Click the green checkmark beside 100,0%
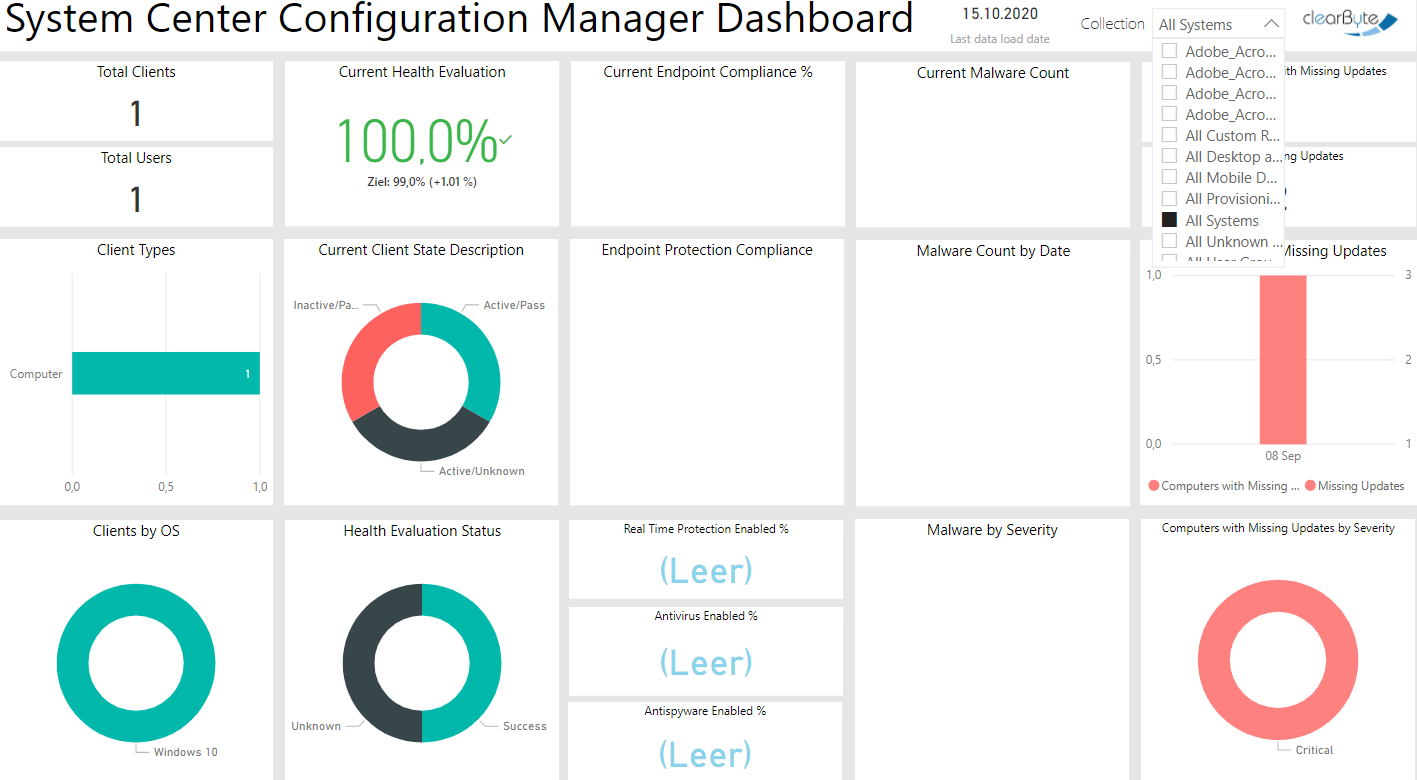 pyautogui.click(x=505, y=140)
